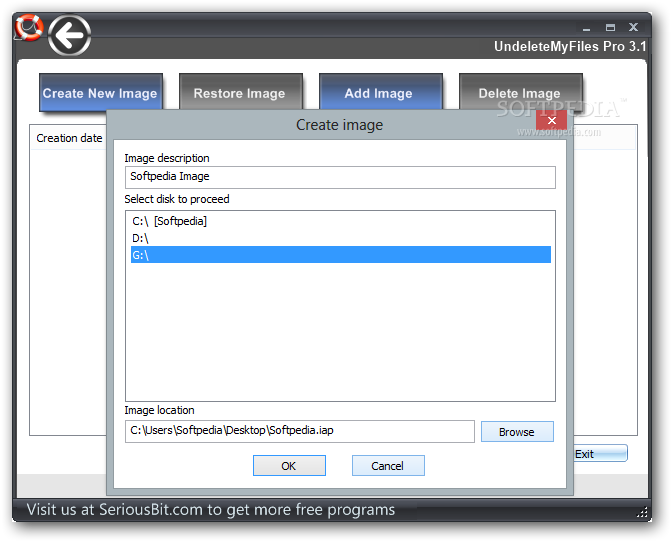672x542 pixels.
Task: Select the G:\ disk entry
Action: (x=341, y=255)
